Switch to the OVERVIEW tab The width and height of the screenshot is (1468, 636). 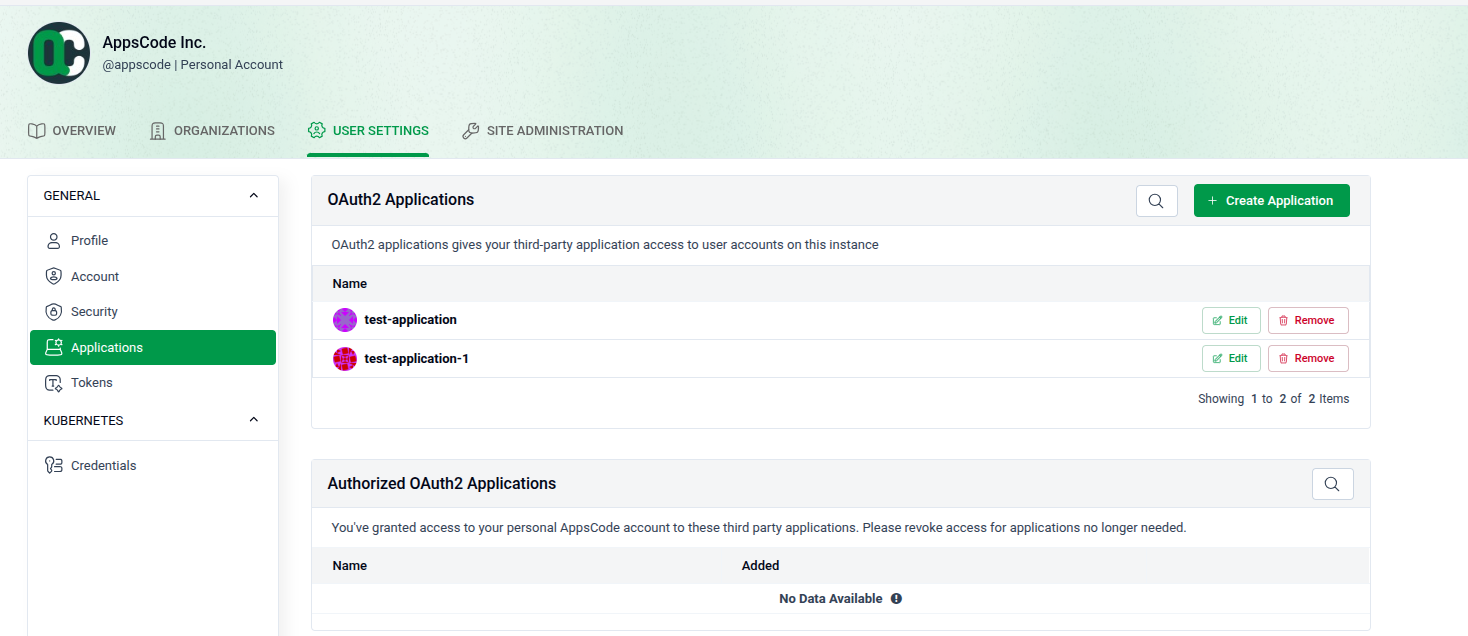71,130
